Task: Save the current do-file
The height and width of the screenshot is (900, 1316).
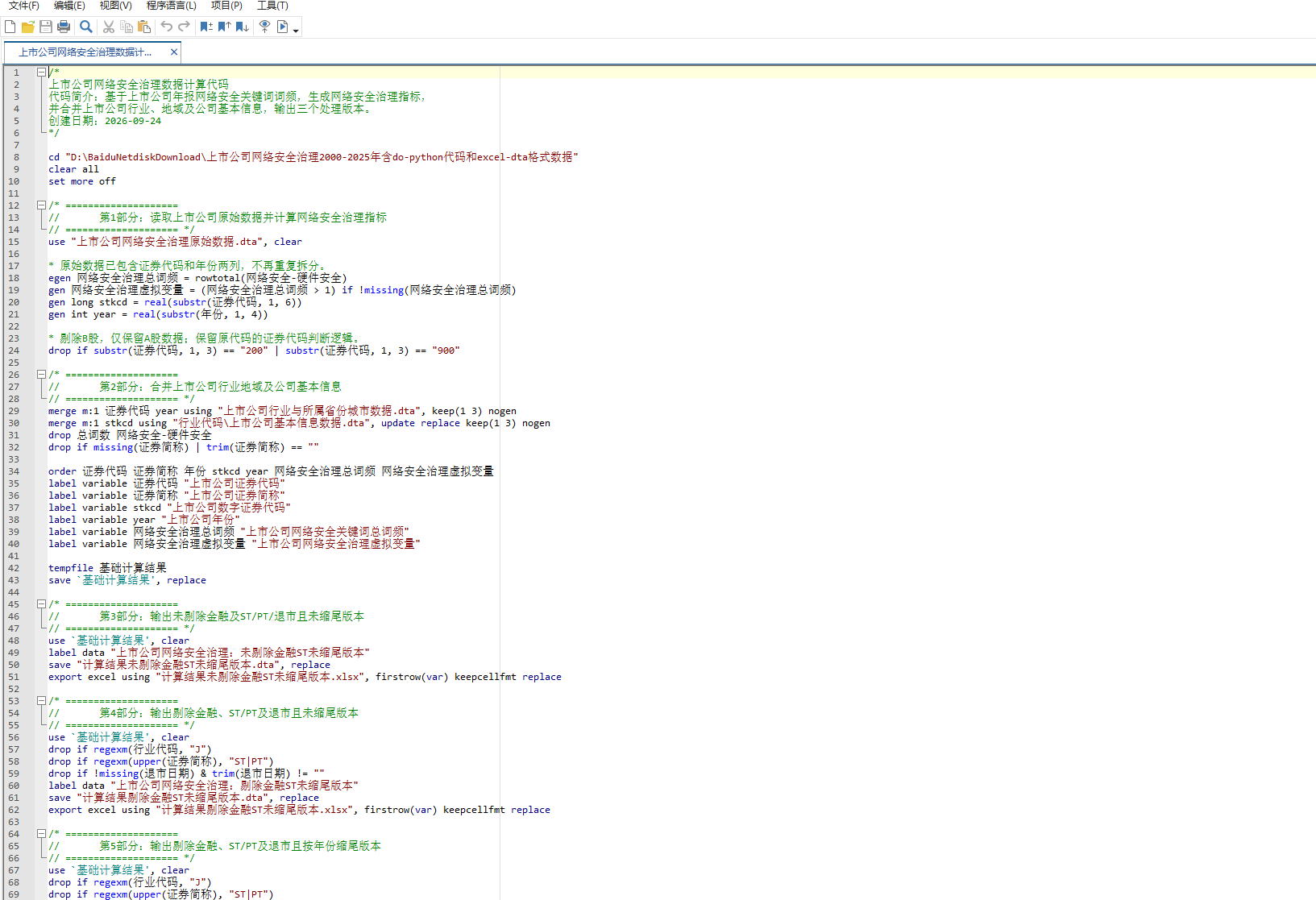Action: pyautogui.click(x=46, y=27)
